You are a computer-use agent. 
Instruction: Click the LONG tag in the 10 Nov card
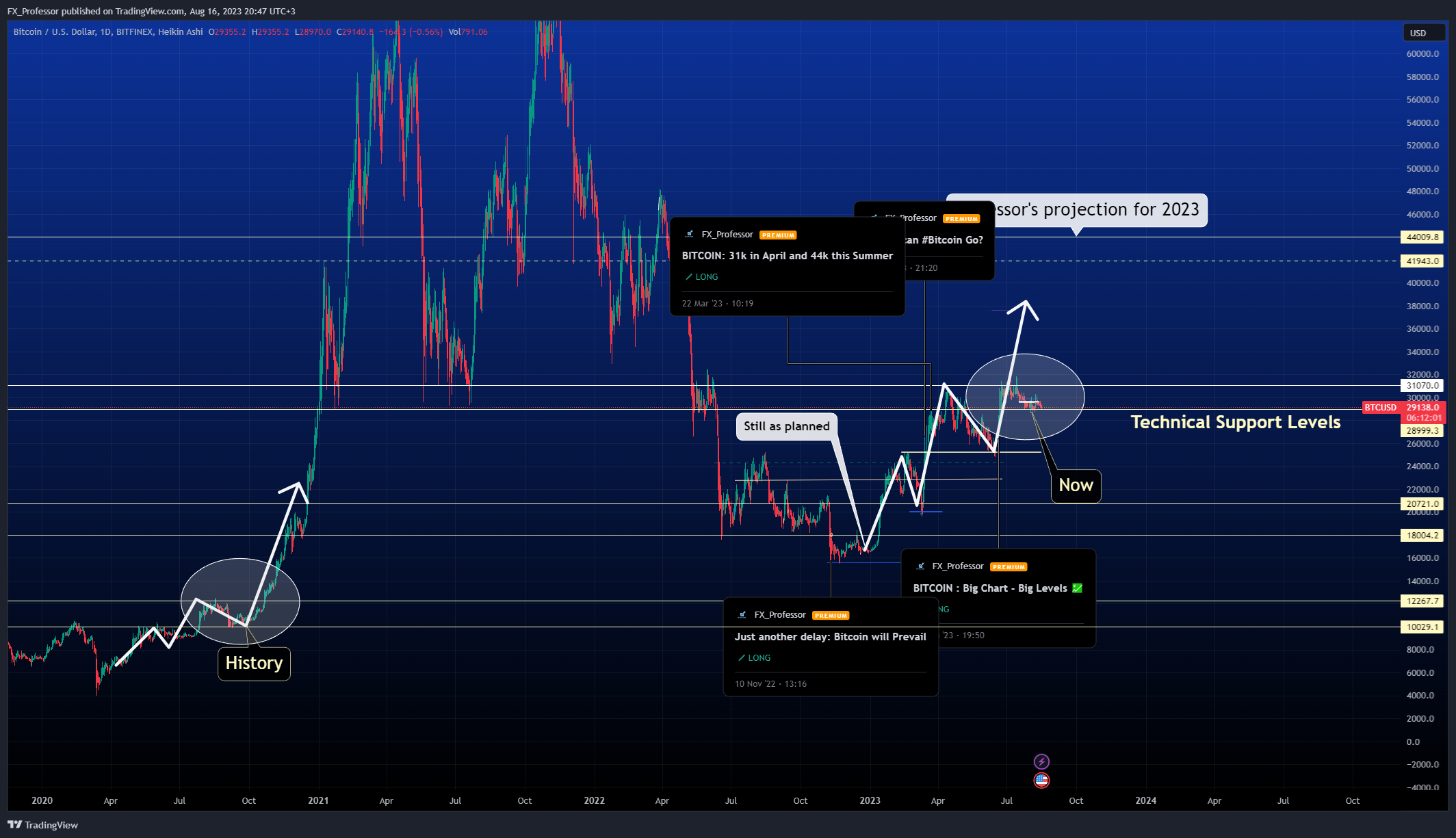(754, 658)
